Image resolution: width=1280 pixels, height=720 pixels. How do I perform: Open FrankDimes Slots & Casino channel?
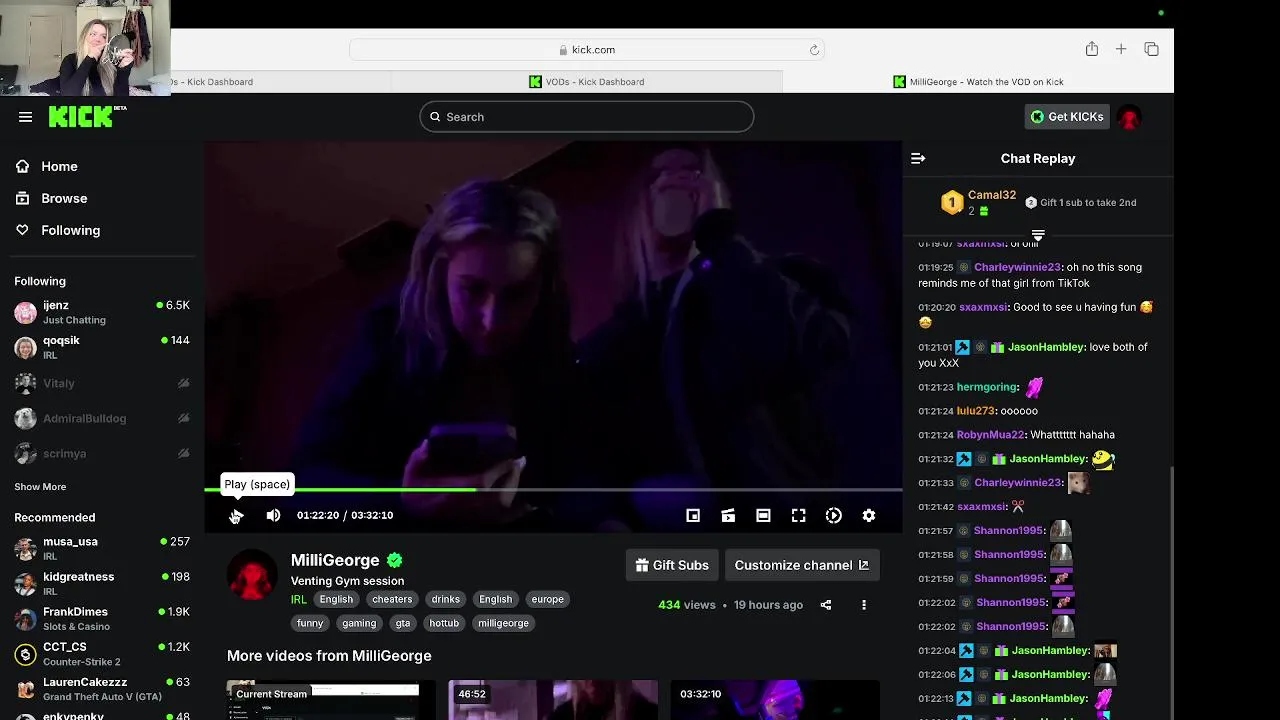(x=102, y=618)
